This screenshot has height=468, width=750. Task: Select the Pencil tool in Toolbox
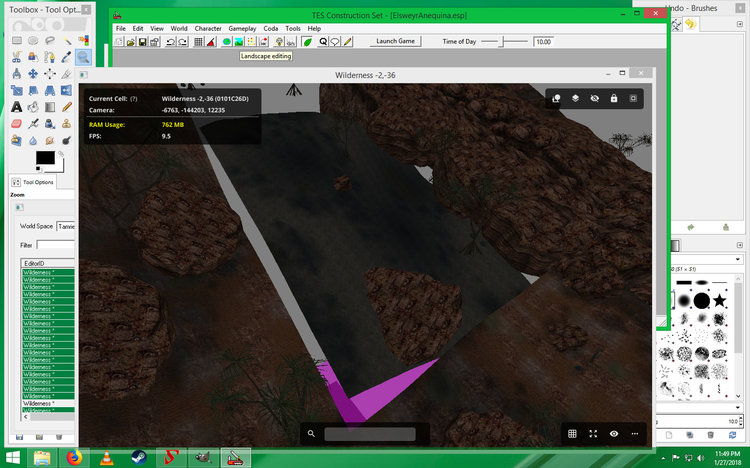(x=66, y=107)
